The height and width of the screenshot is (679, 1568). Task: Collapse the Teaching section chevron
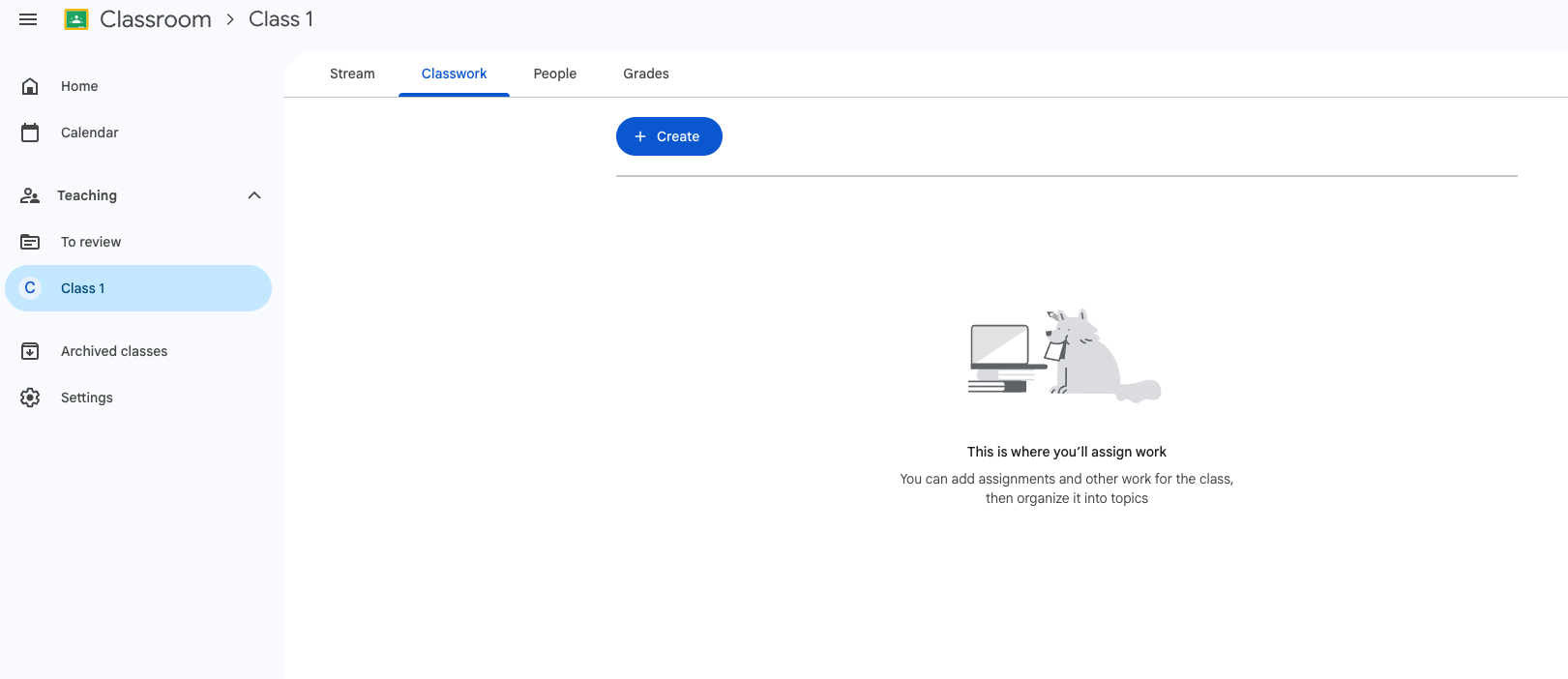(x=254, y=195)
